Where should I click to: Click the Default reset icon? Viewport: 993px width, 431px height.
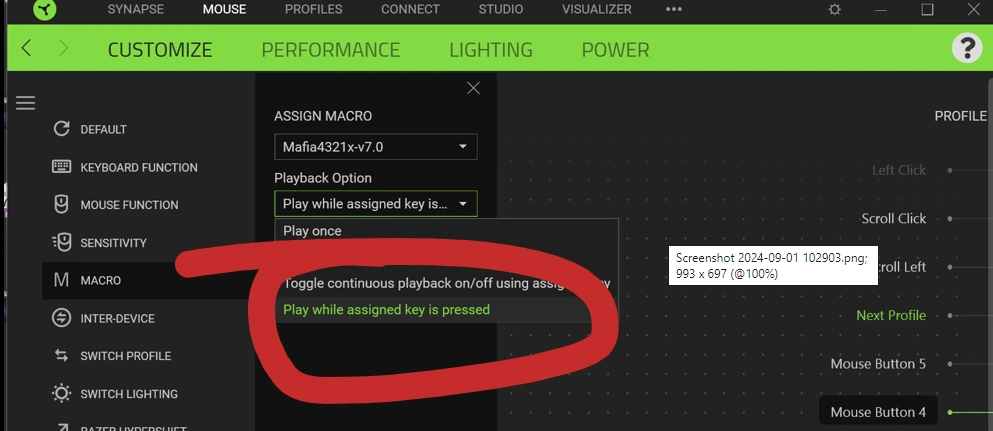pyautogui.click(x=61, y=129)
